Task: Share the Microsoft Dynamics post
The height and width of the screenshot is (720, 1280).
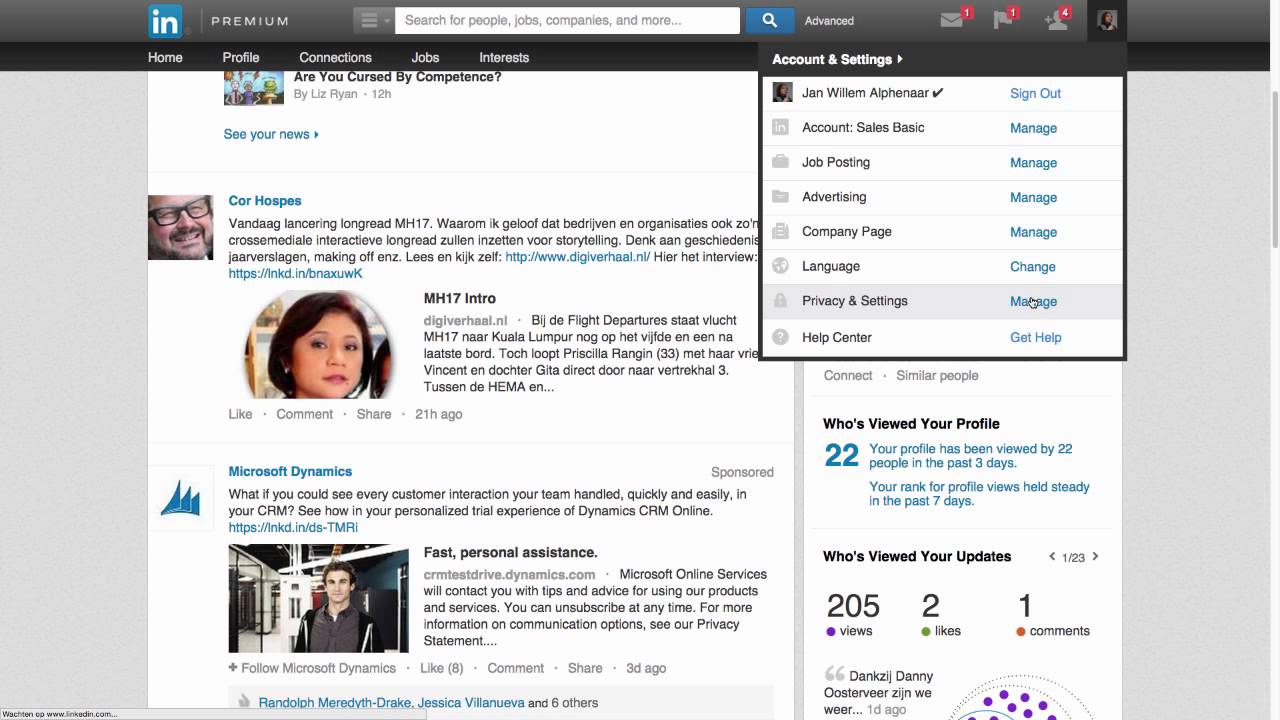Action: click(585, 668)
